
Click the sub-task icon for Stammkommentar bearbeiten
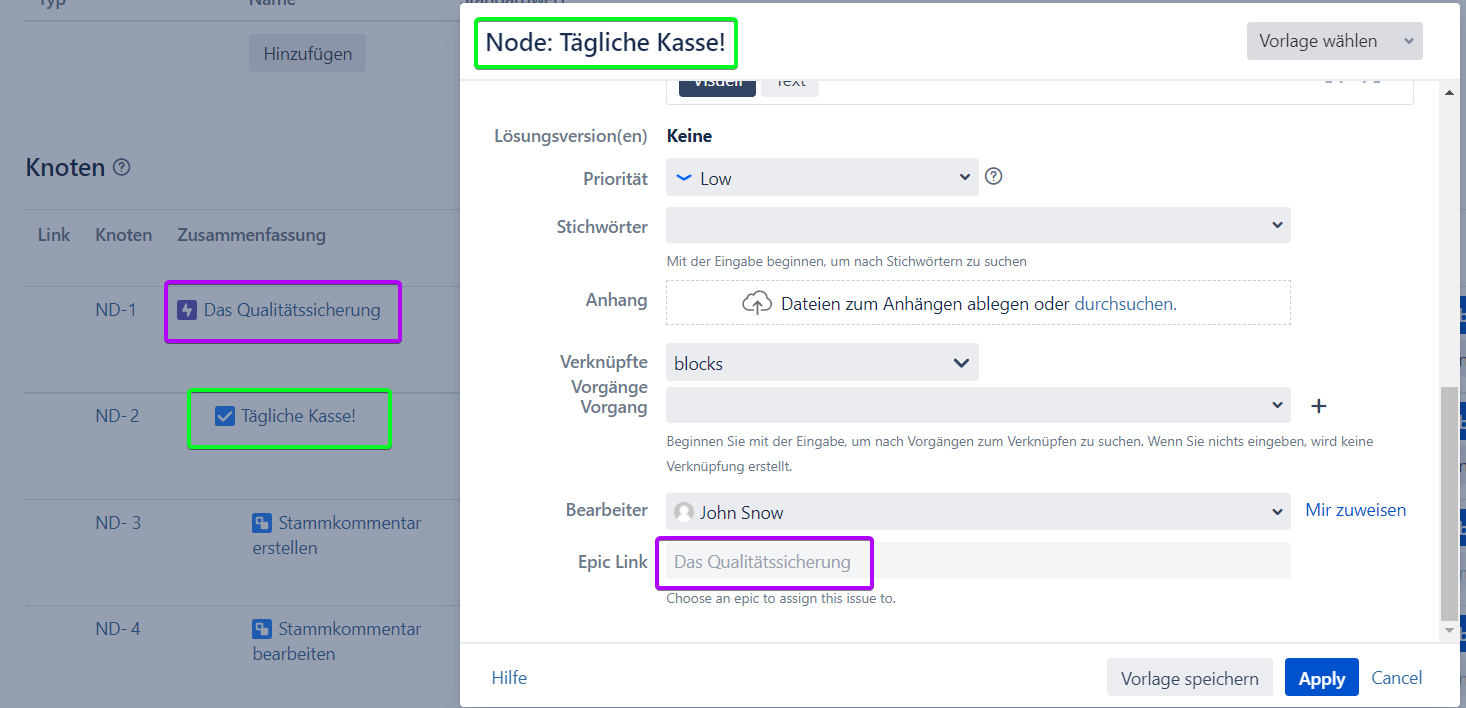click(x=262, y=629)
